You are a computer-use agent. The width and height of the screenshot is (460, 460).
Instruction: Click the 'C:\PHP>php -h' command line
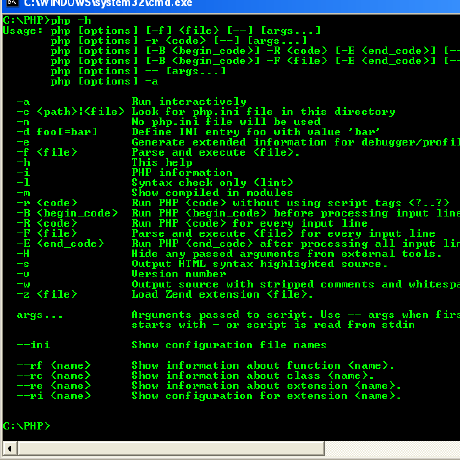pyautogui.click(x=47, y=21)
